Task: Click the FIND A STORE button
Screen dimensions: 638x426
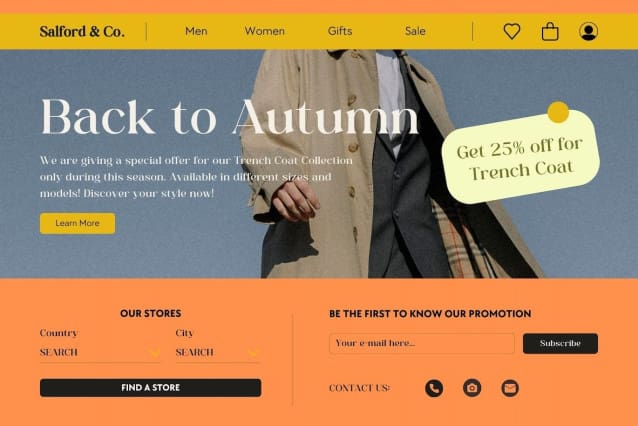Action: 151,387
